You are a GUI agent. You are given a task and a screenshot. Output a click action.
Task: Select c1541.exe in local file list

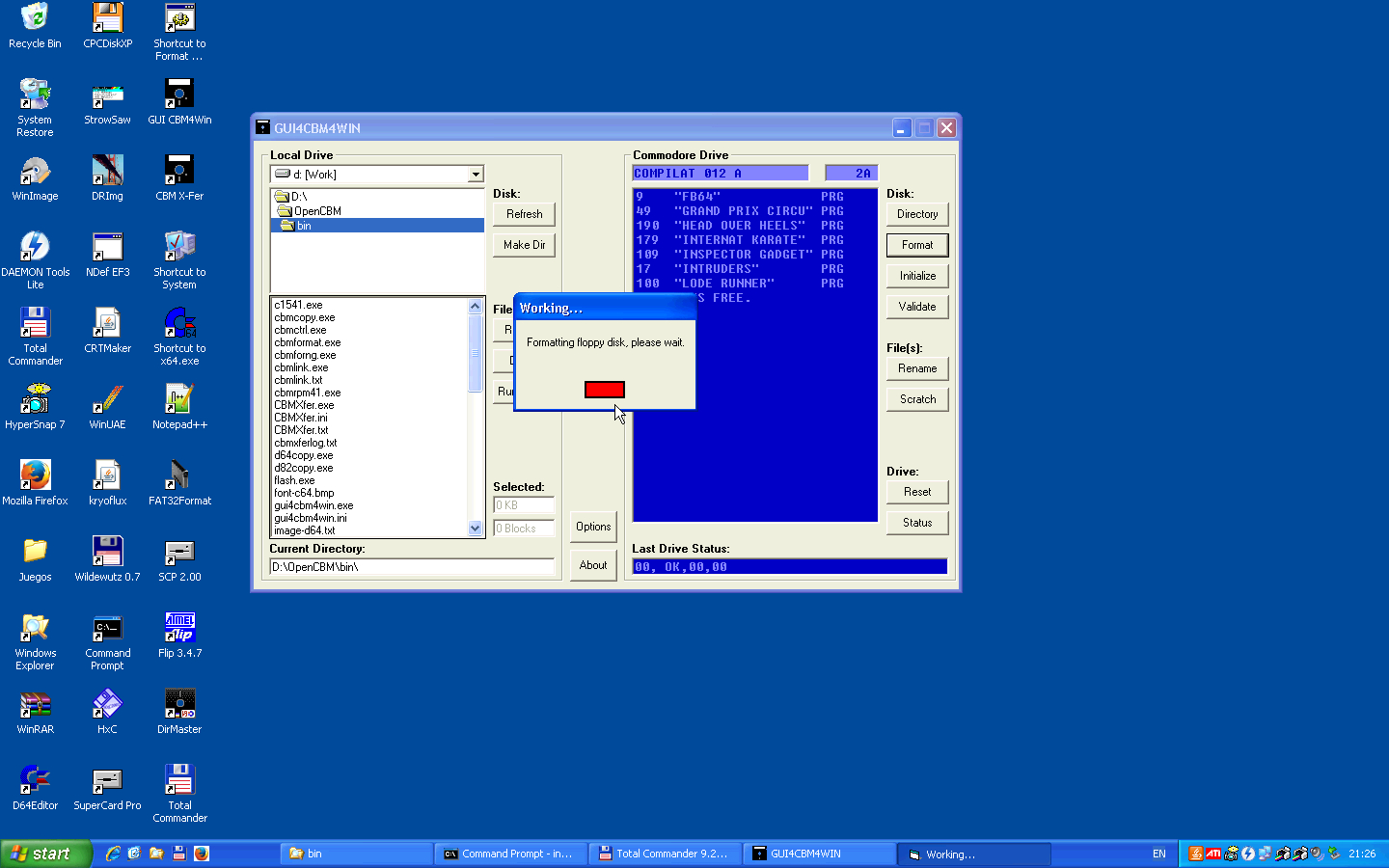click(298, 305)
